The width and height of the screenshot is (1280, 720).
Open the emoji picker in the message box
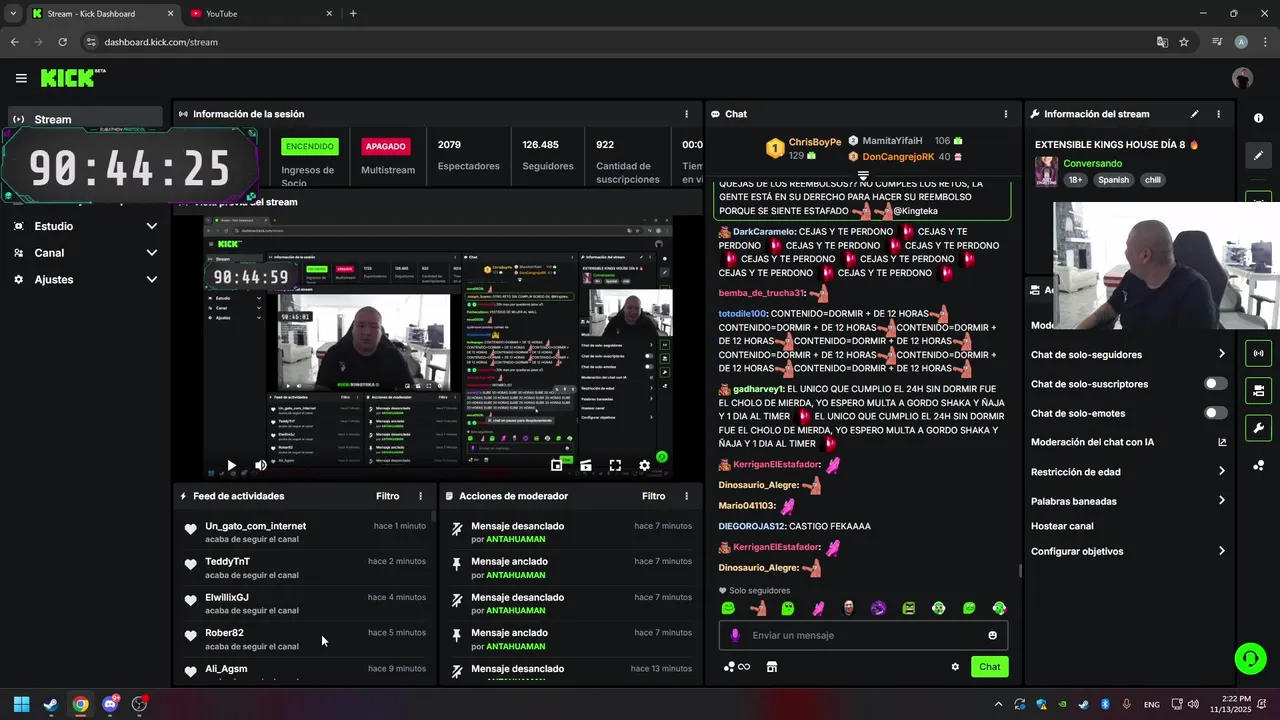tap(992, 635)
